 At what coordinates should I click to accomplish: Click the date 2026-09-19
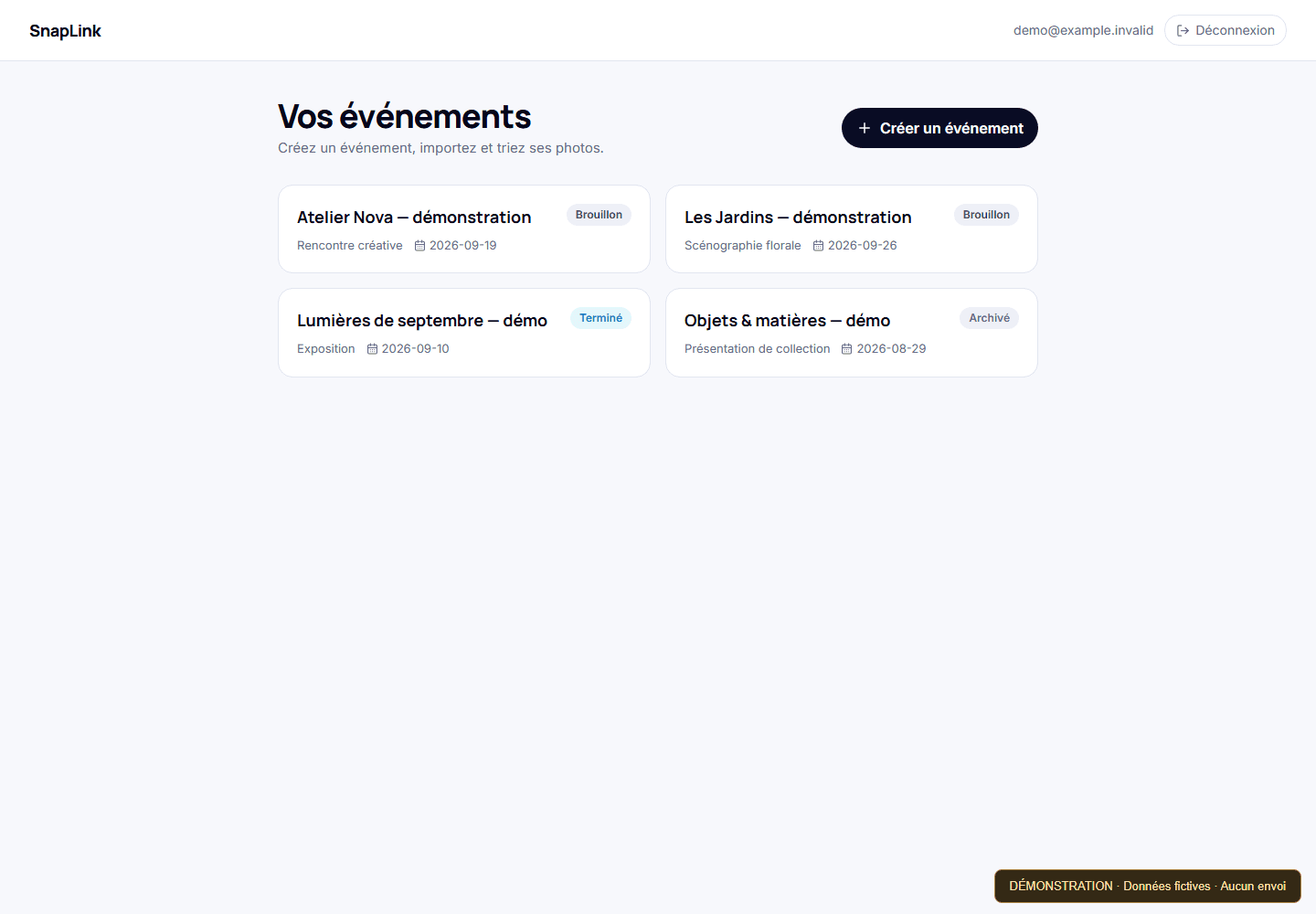pyautogui.click(x=463, y=245)
